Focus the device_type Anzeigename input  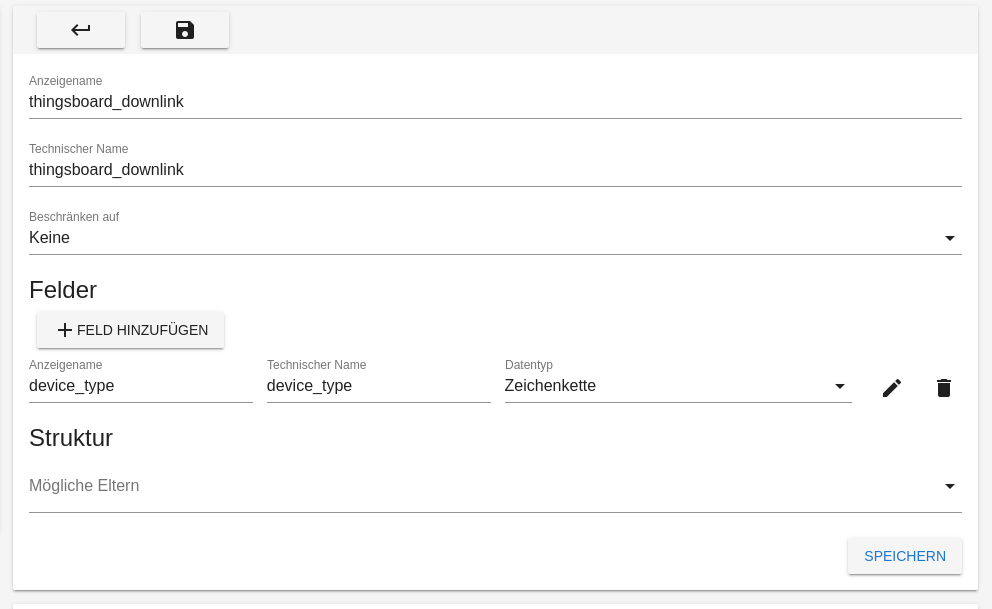click(140, 386)
